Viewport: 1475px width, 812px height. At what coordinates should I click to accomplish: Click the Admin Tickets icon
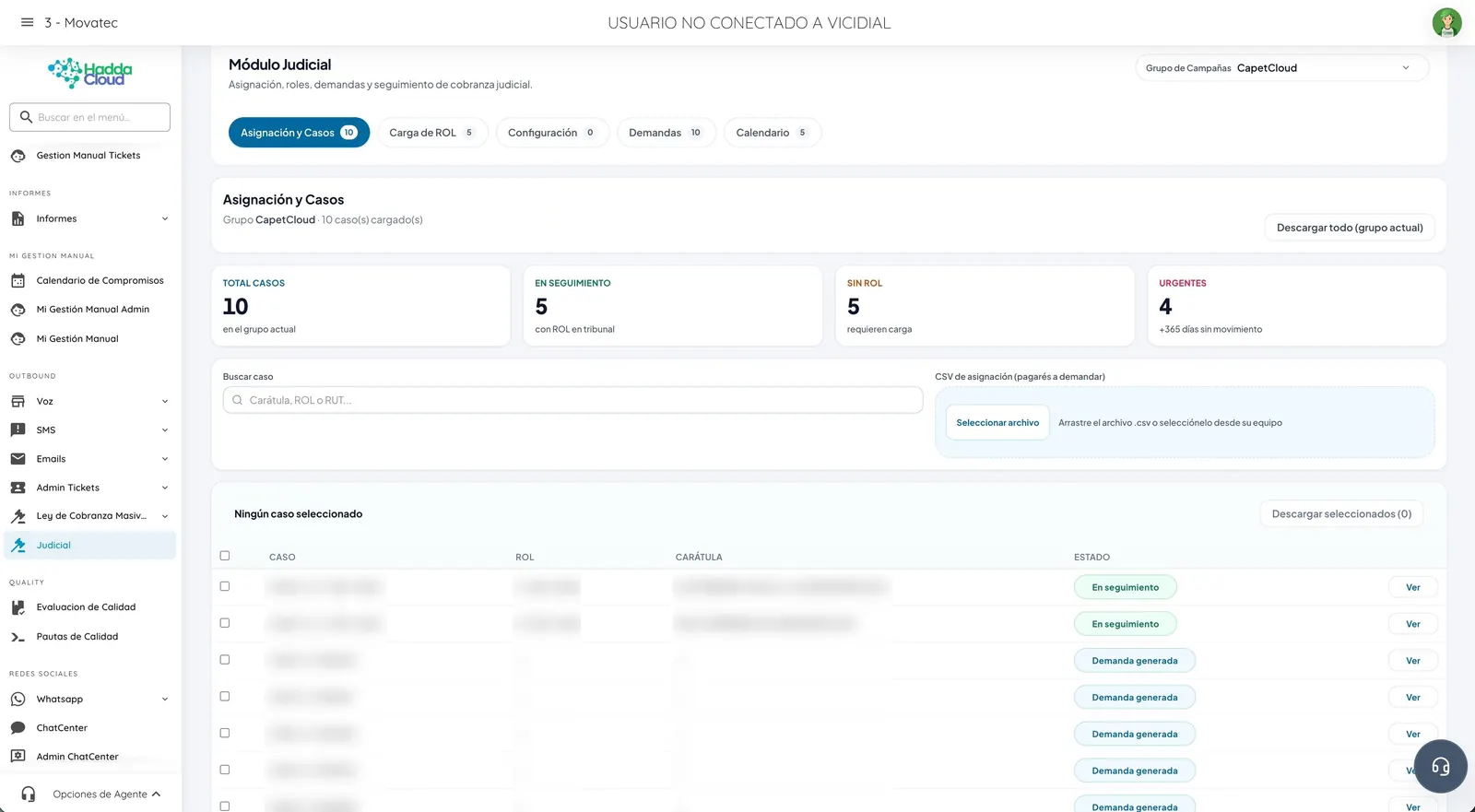click(x=18, y=488)
